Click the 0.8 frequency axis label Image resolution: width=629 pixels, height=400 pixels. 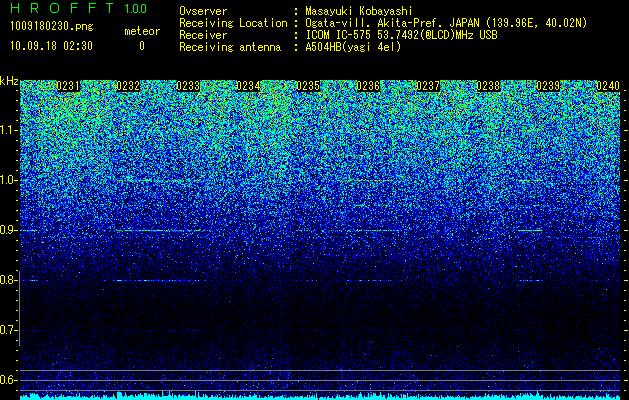pos(8,280)
